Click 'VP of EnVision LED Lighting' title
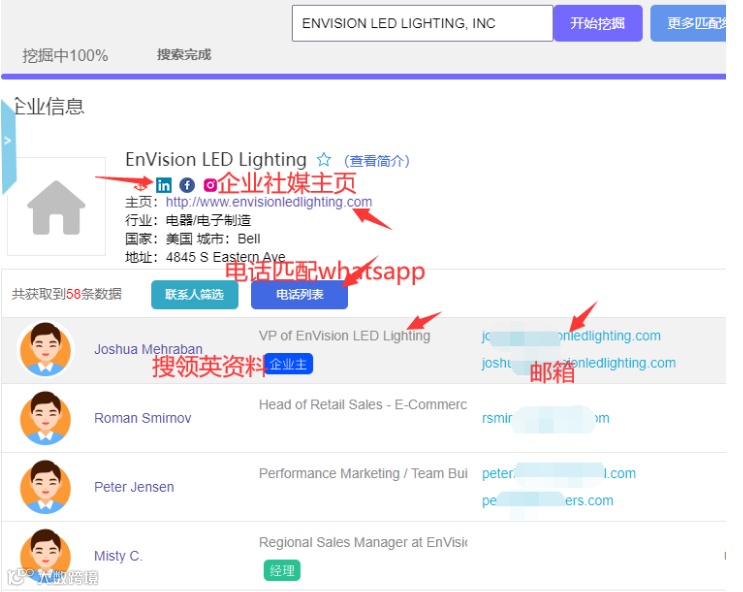743x592 pixels. 344,336
